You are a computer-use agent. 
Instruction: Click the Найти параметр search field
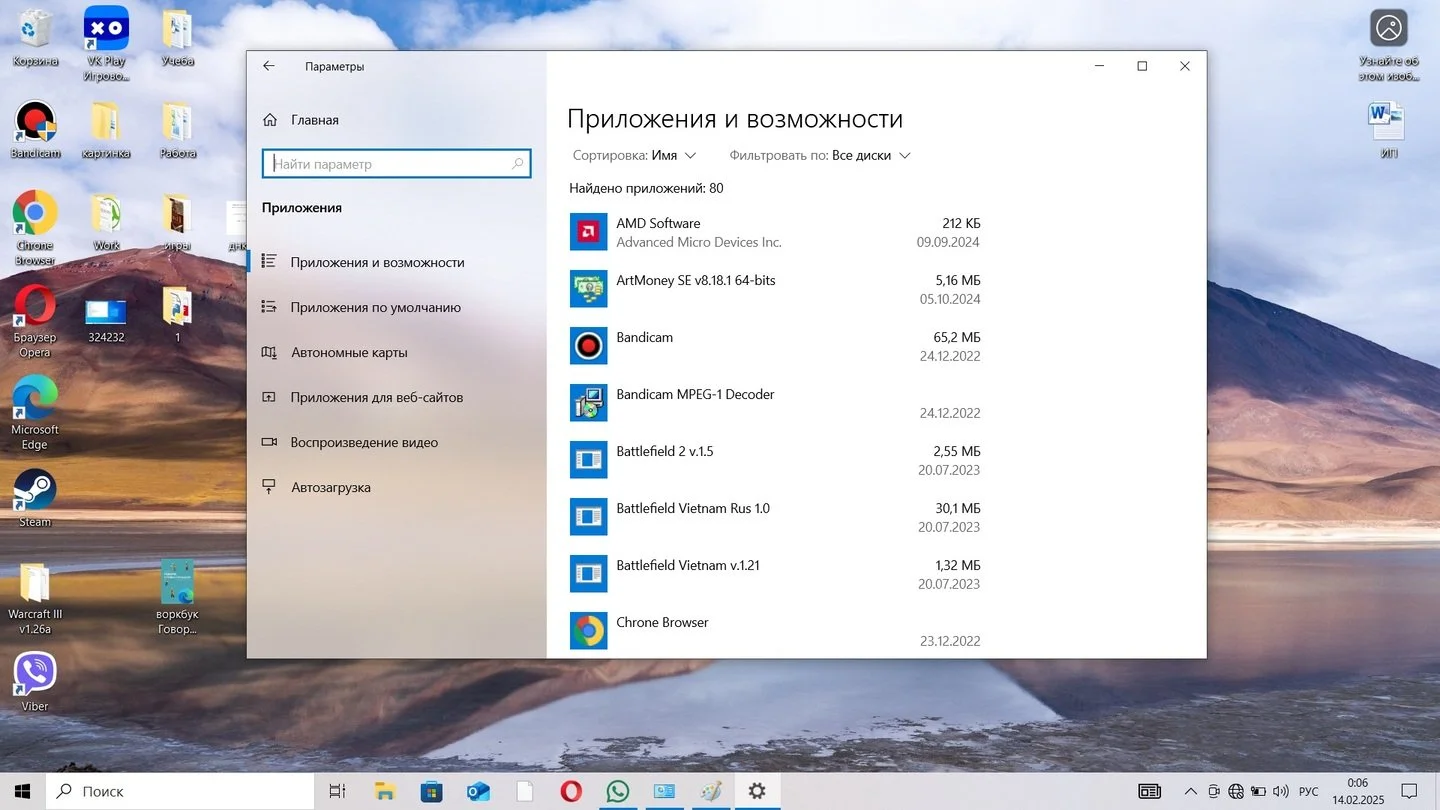coord(396,164)
